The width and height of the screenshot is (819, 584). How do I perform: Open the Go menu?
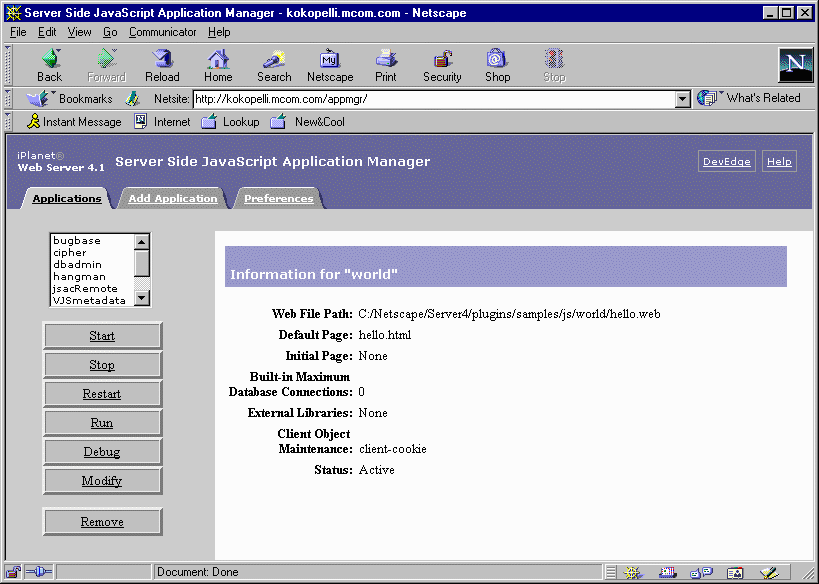pos(110,32)
